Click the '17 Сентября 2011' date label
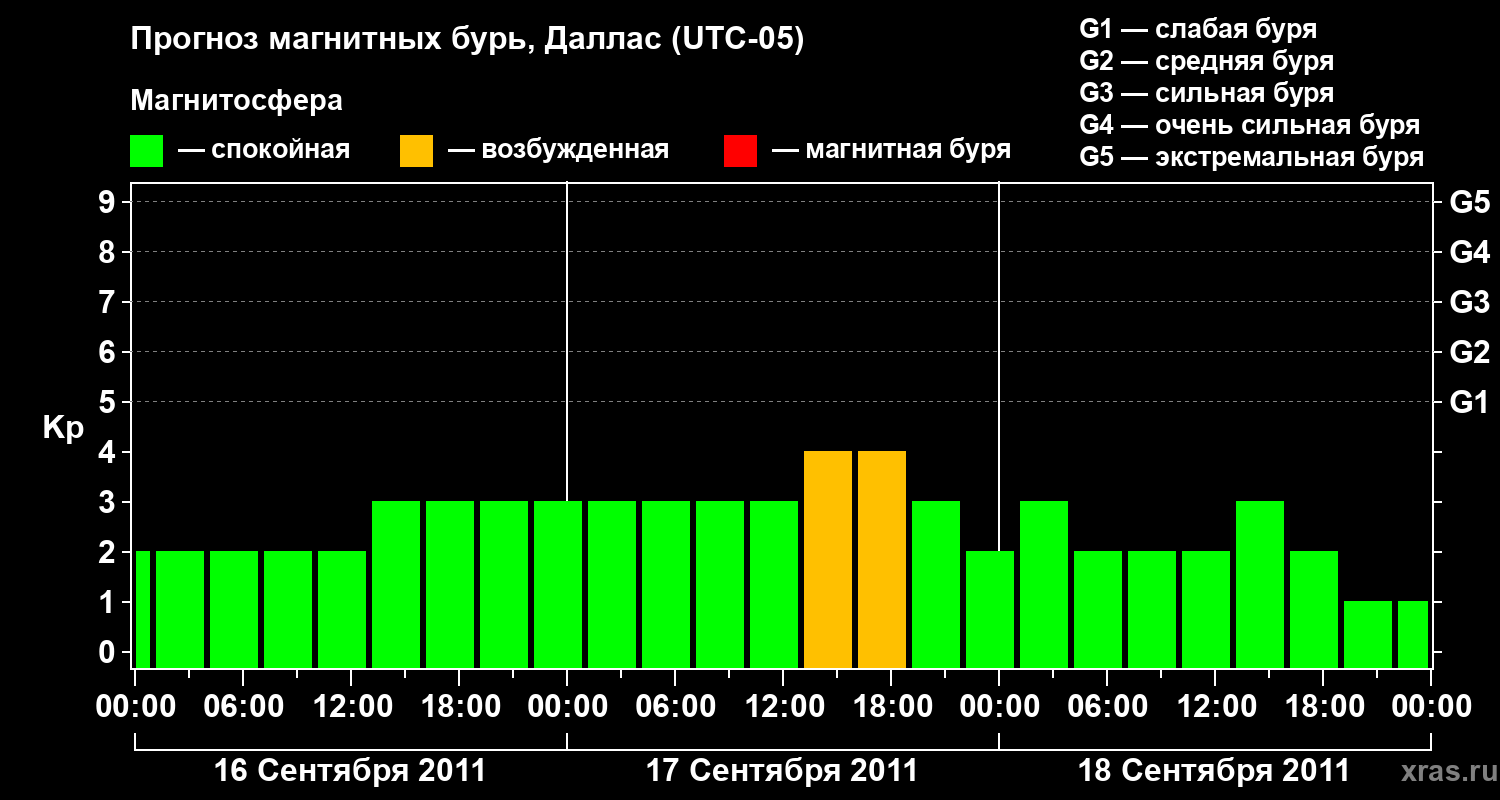The image size is (1500, 800). (782, 771)
